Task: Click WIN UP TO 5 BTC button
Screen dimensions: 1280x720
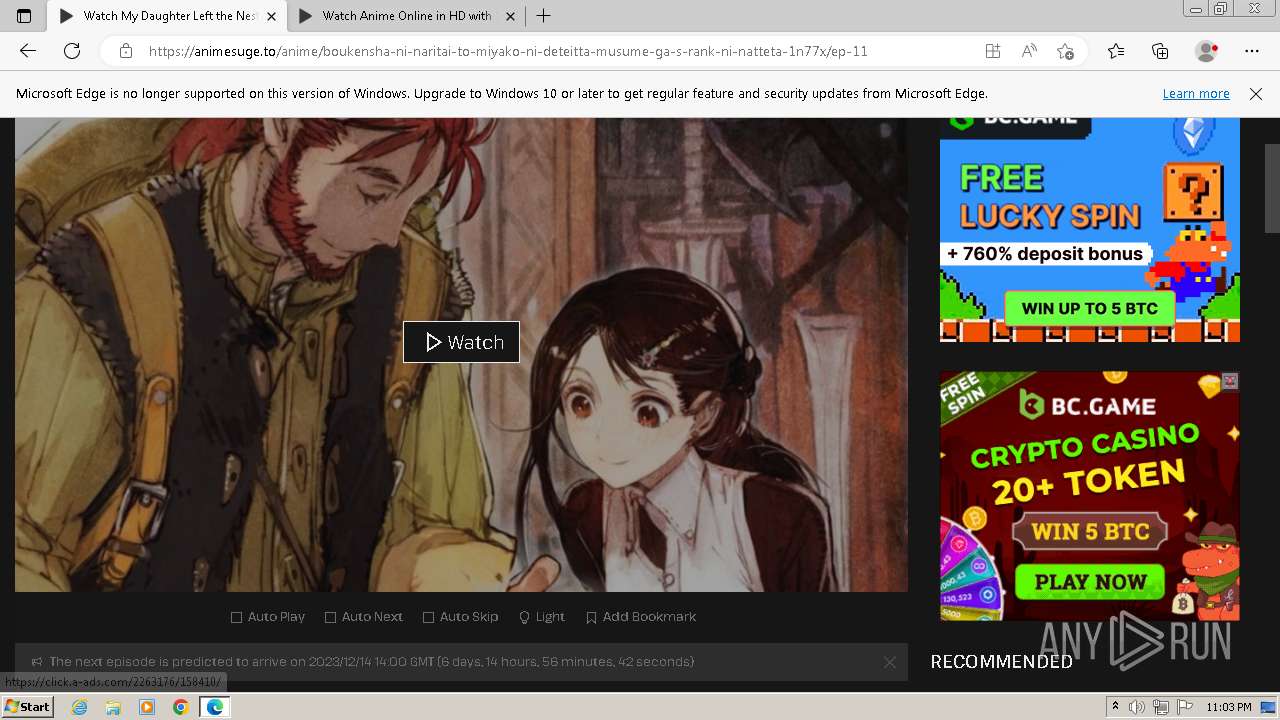Action: (1089, 308)
